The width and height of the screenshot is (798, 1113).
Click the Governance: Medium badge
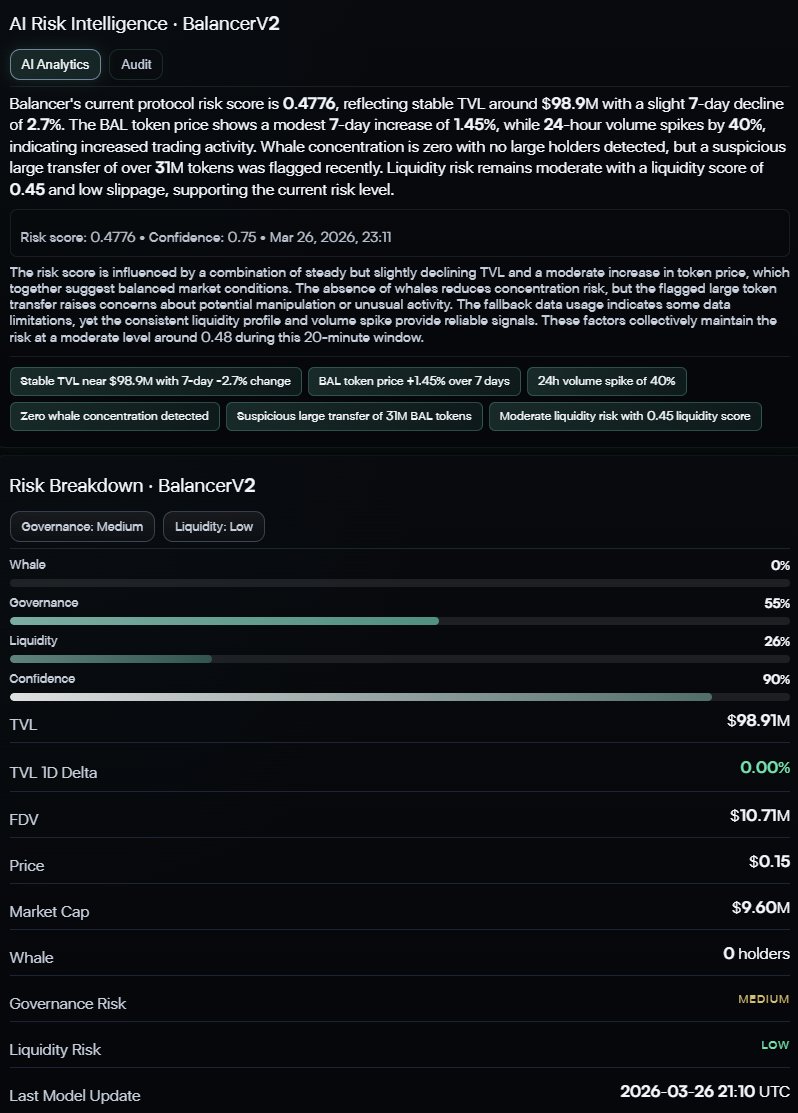point(82,527)
